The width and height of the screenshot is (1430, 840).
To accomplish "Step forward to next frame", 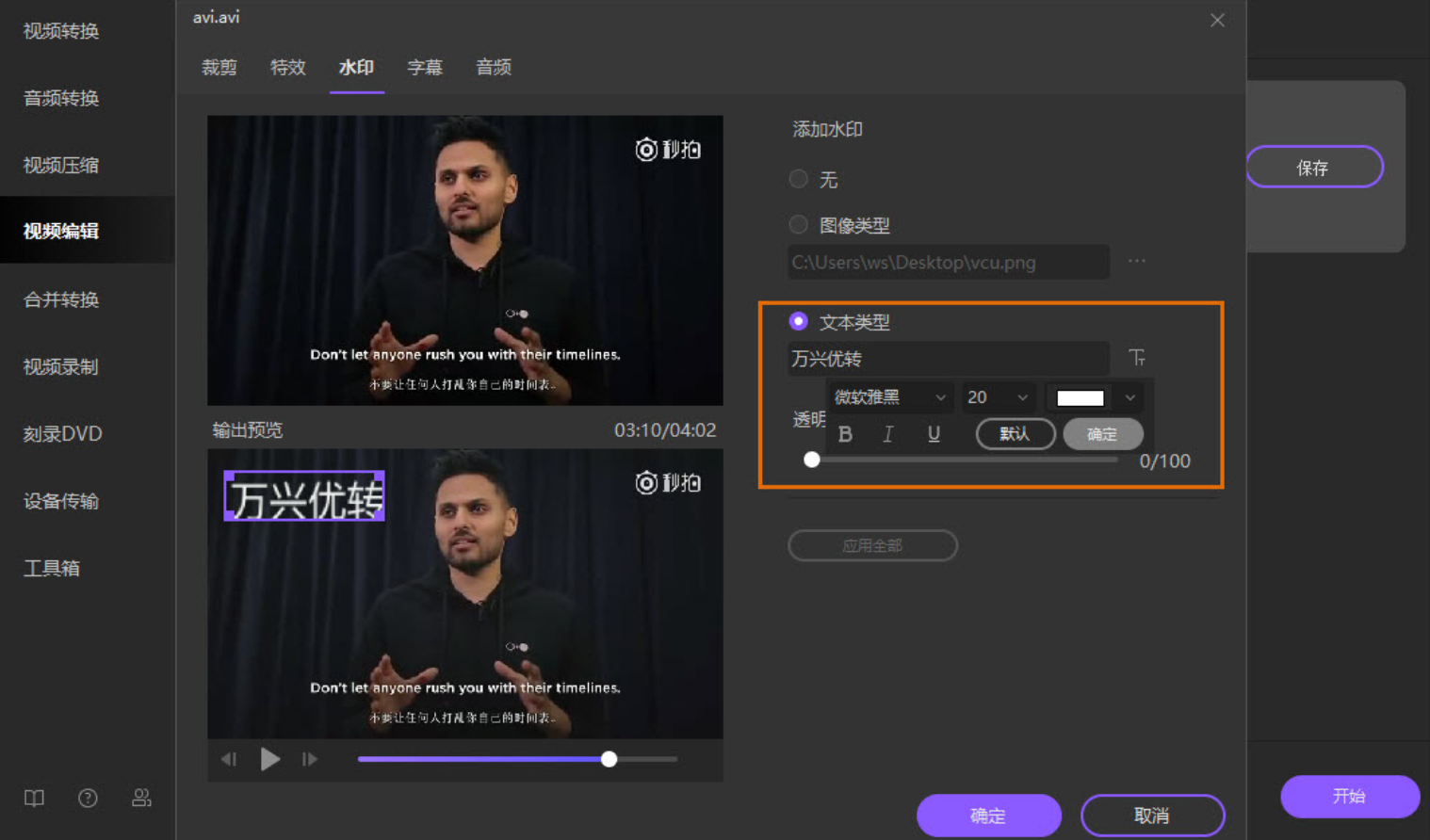I will click(x=310, y=759).
